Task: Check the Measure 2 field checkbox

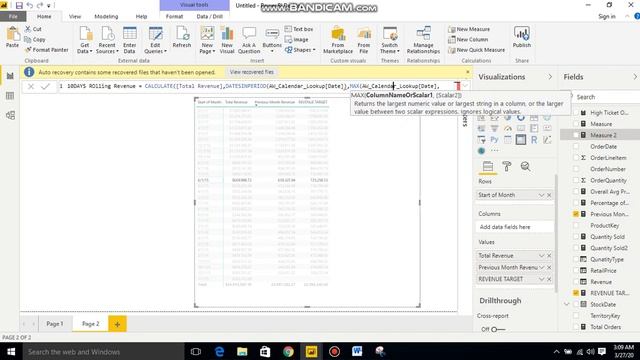Action: pyautogui.click(x=576, y=135)
